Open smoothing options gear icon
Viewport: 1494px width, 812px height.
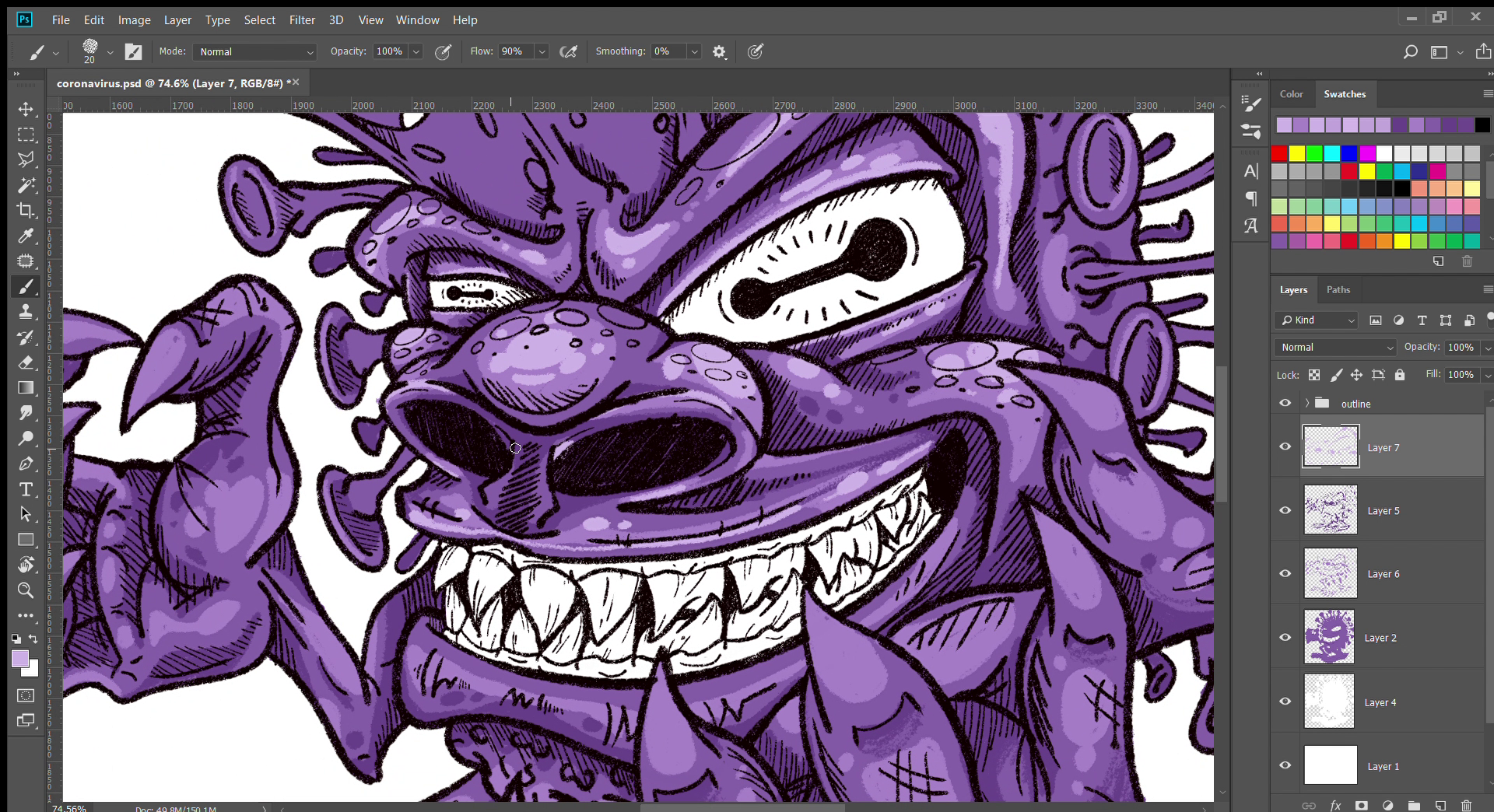tap(719, 52)
